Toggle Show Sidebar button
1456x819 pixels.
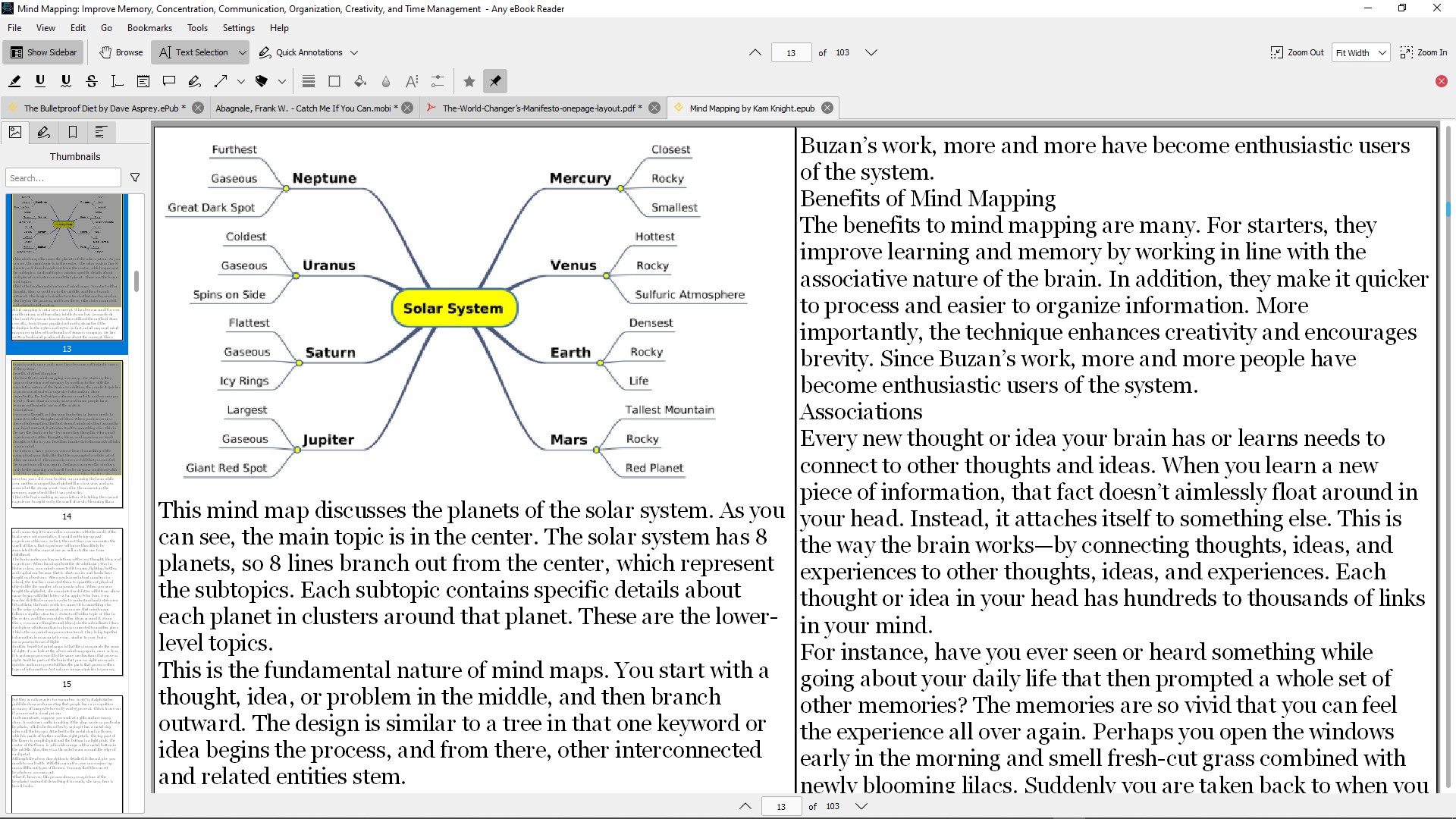(43, 52)
